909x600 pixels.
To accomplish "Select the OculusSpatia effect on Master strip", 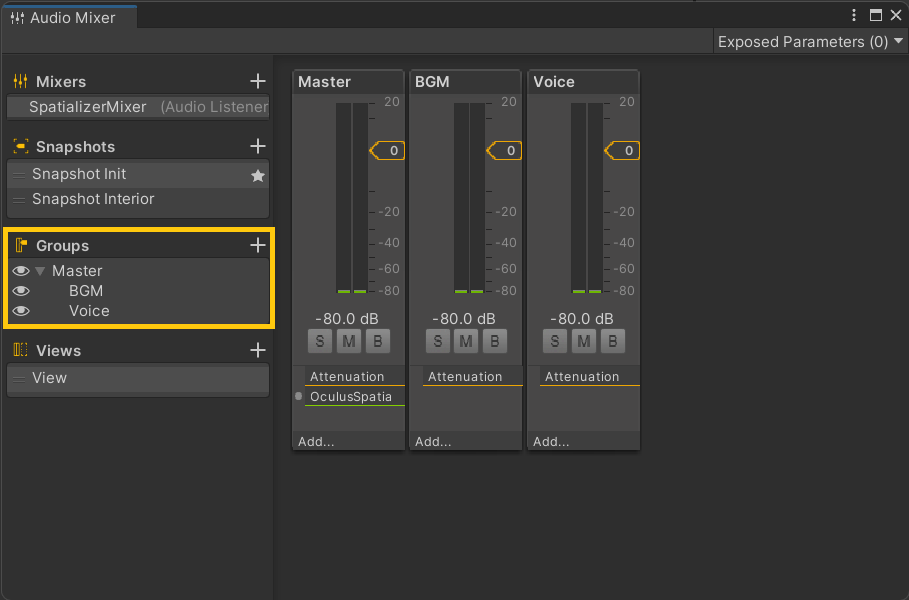I will pyautogui.click(x=354, y=397).
